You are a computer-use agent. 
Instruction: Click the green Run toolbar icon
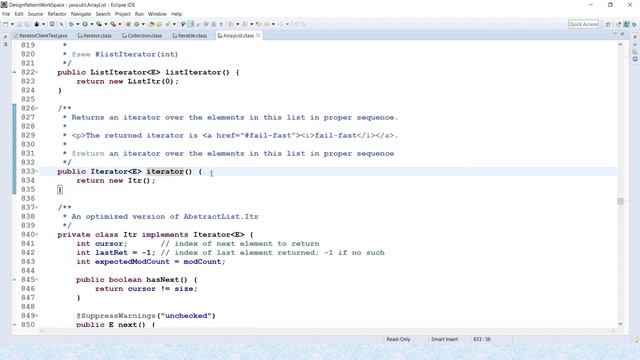85,24
